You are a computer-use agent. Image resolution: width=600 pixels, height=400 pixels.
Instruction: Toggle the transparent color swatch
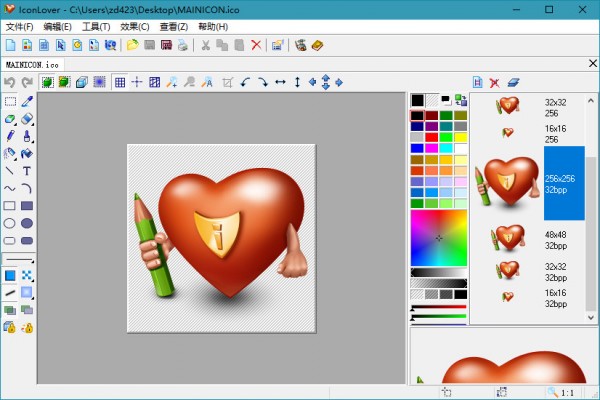[433, 100]
